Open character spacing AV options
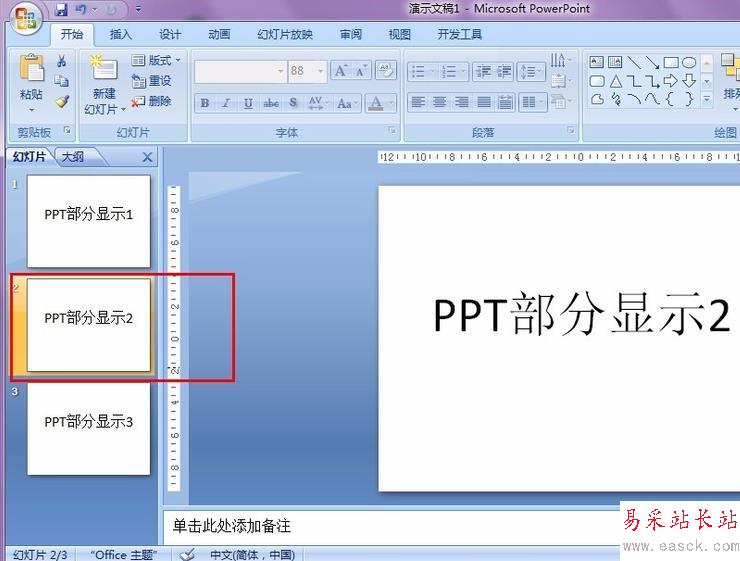Screen dimensions: 740x561 coord(318,103)
